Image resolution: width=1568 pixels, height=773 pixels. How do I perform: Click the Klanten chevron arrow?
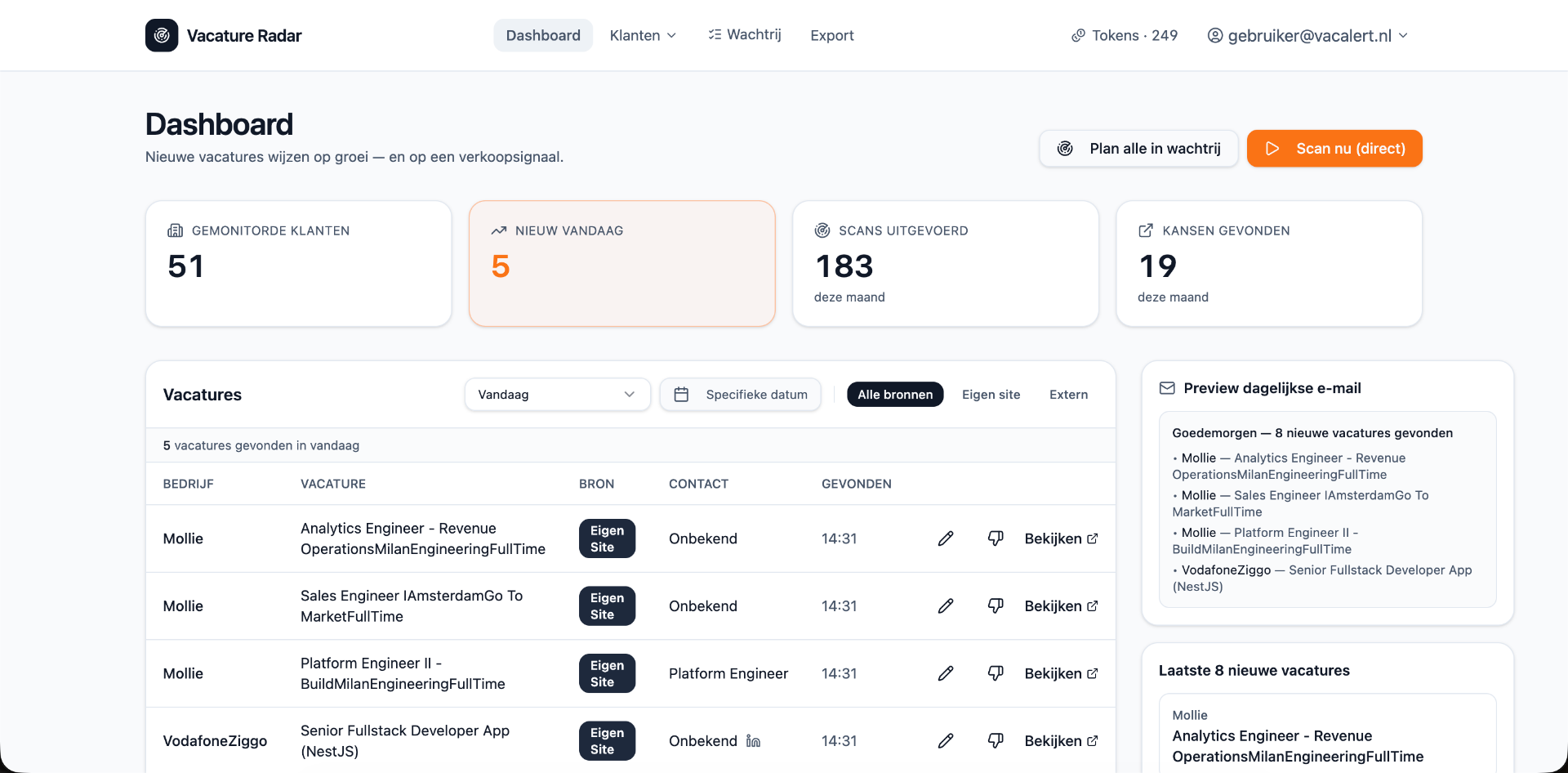pos(671,35)
